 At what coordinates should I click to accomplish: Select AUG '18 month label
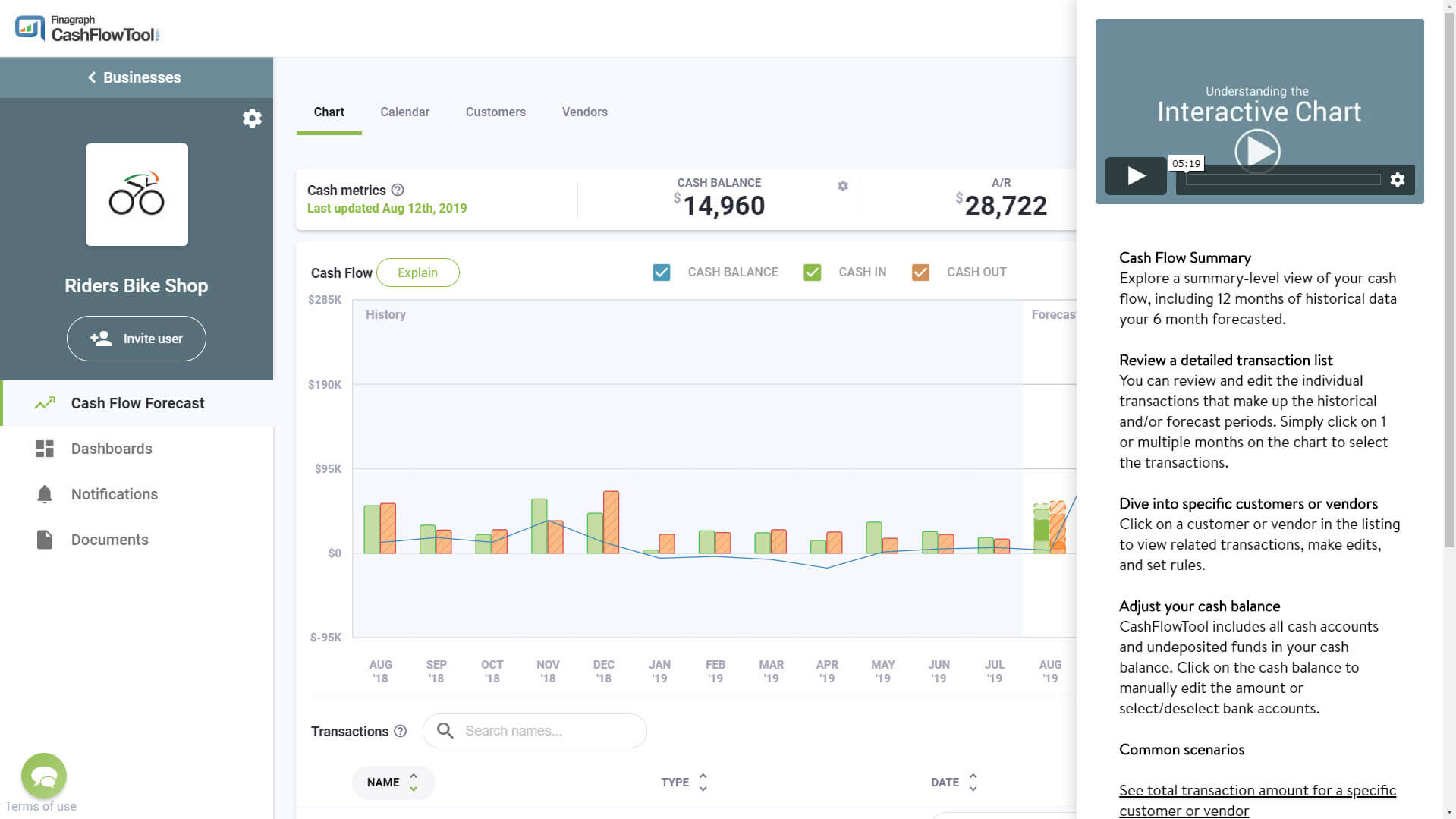click(x=380, y=671)
